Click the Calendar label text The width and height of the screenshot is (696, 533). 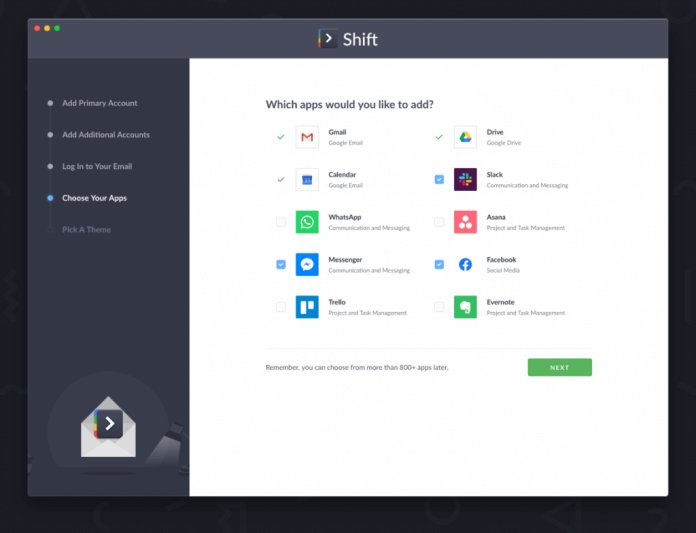(342, 174)
